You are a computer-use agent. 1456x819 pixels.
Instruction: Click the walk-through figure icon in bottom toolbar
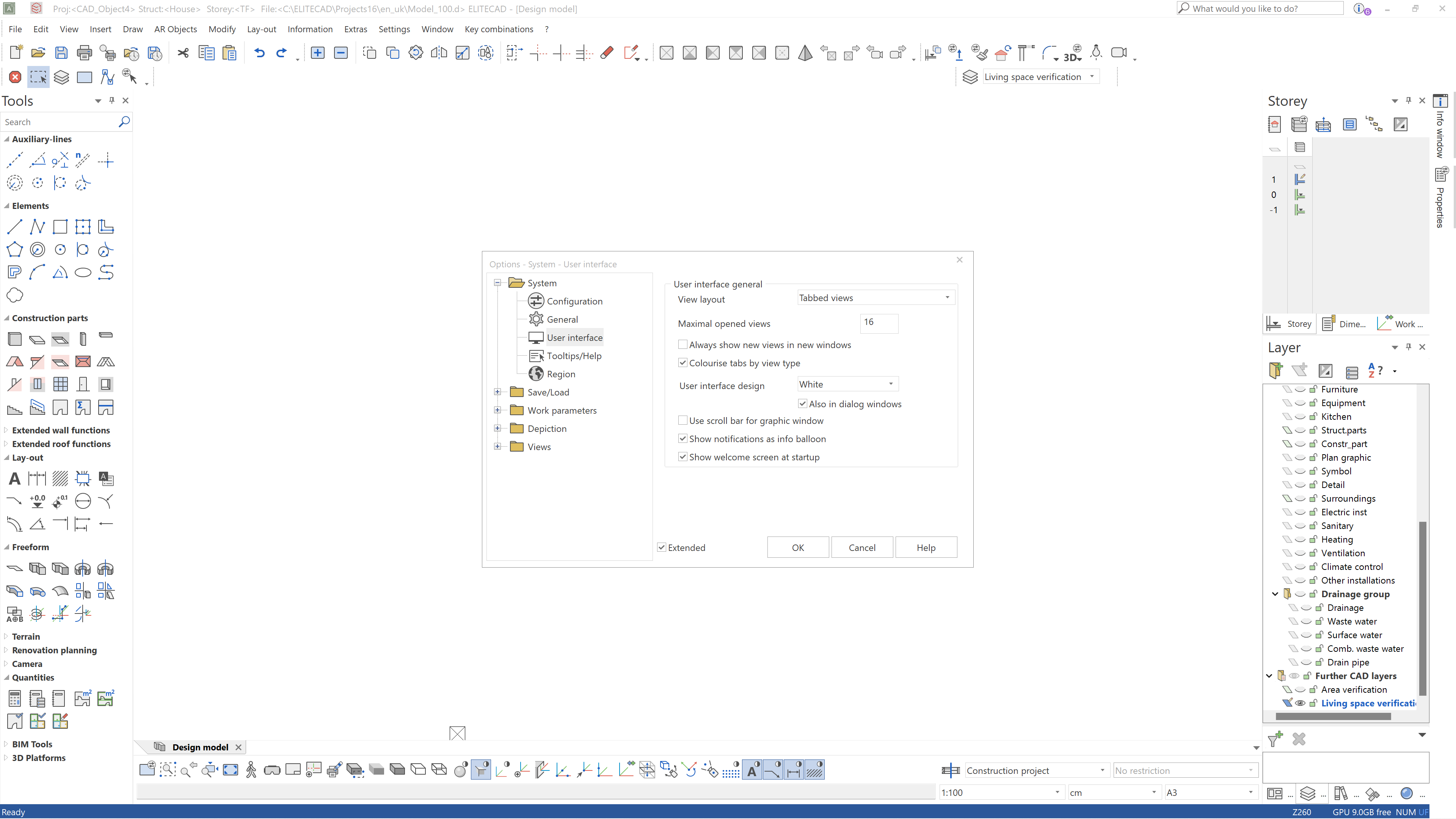[x=250, y=769]
